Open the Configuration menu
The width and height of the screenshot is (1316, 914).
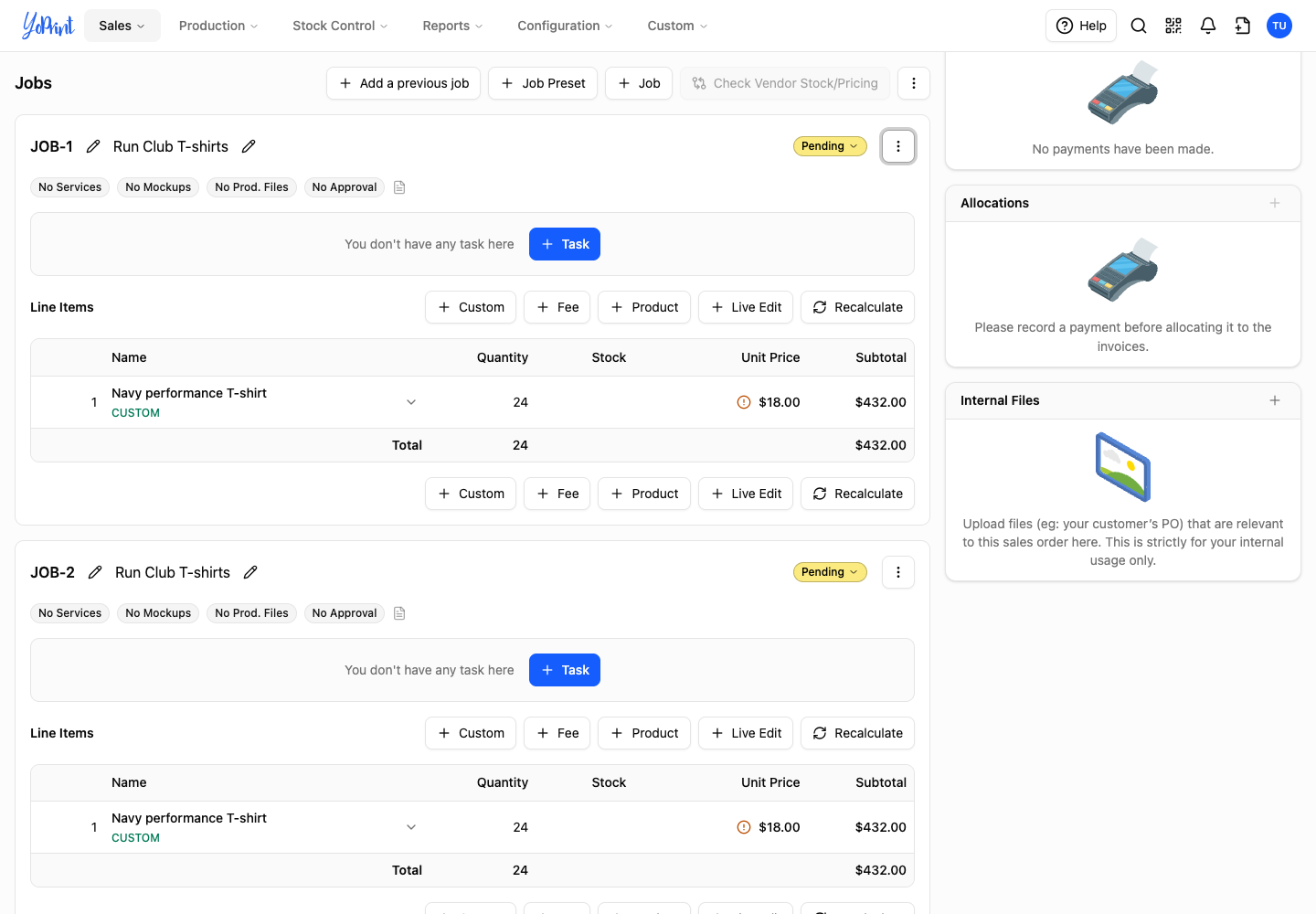tap(565, 26)
